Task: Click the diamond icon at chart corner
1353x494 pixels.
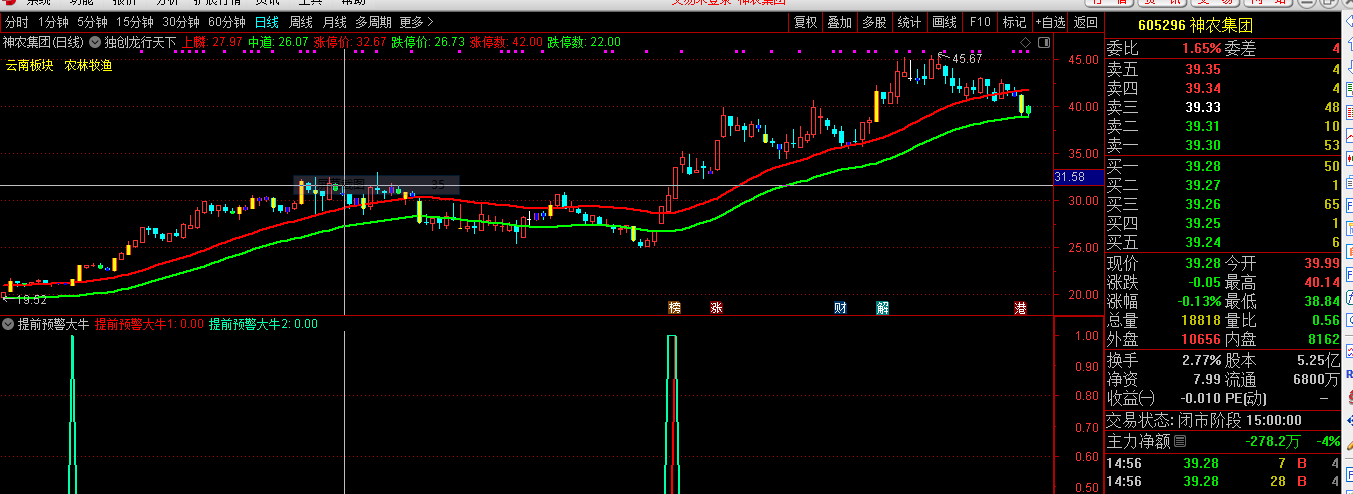Action: 1025,43
